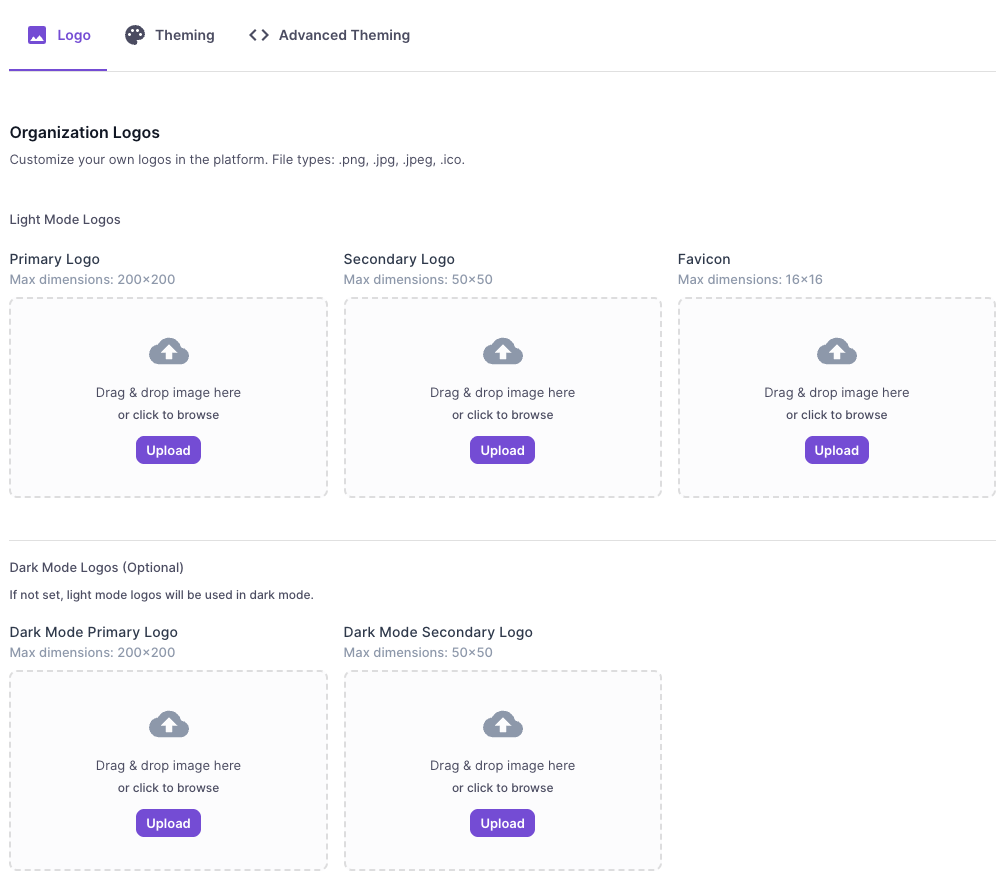Click the cloud upload icon under Primary Logo
This screenshot has height=884, width=1003.
(168, 351)
